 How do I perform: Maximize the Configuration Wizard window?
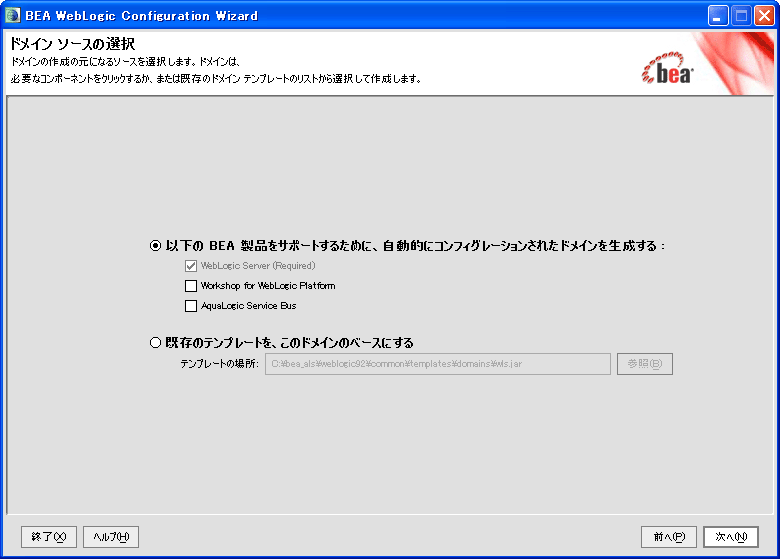[x=741, y=16]
